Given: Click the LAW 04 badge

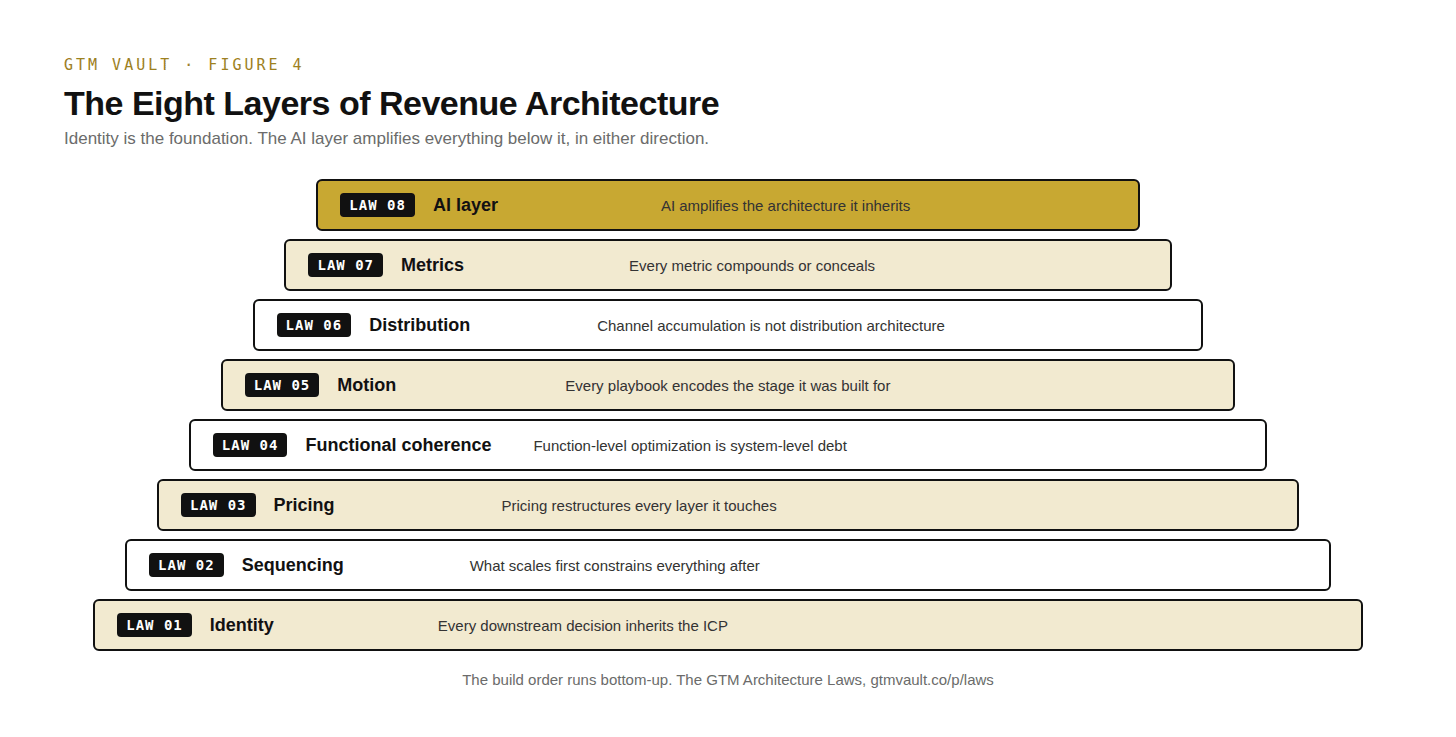Looking at the screenshot, I should [250, 445].
